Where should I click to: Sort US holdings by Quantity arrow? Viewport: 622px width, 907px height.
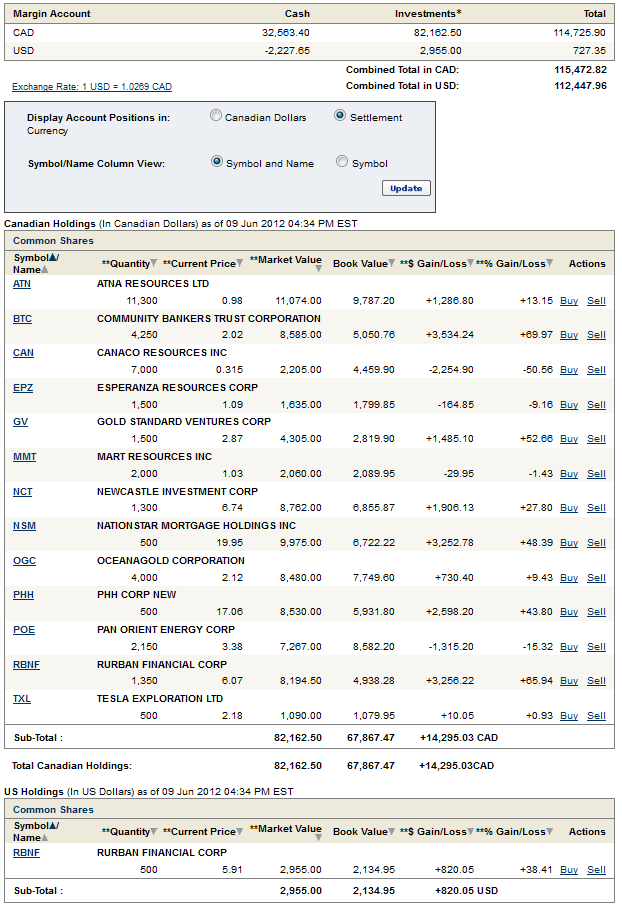[x=154, y=832]
